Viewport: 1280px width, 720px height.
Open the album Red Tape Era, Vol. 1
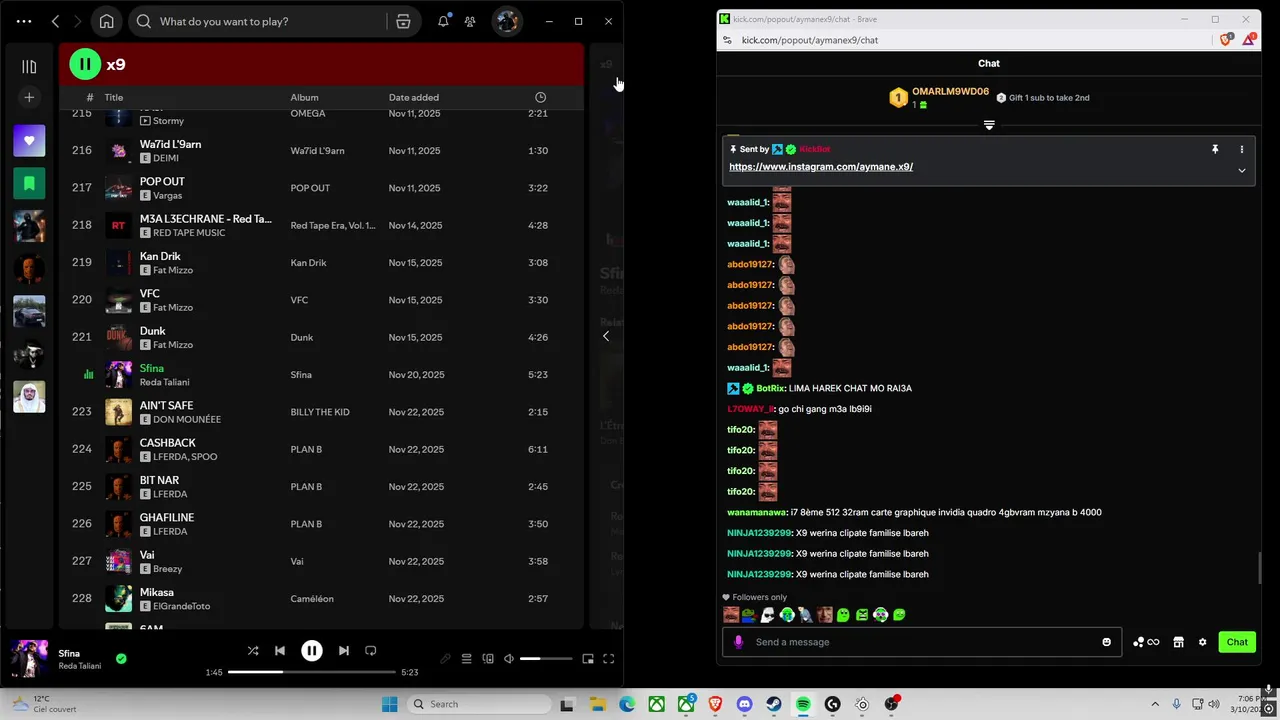click(x=333, y=225)
